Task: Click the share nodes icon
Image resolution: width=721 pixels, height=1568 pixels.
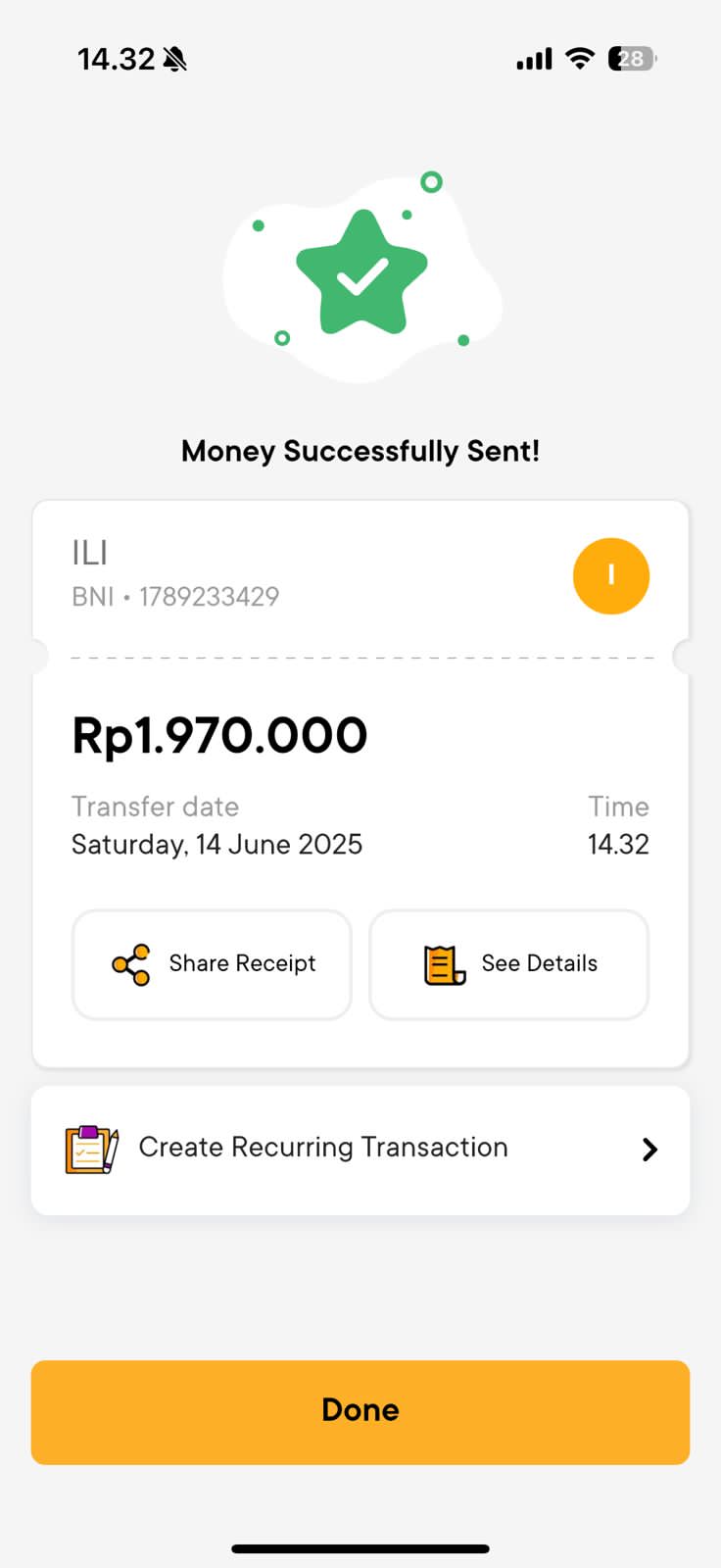Action: point(131,964)
